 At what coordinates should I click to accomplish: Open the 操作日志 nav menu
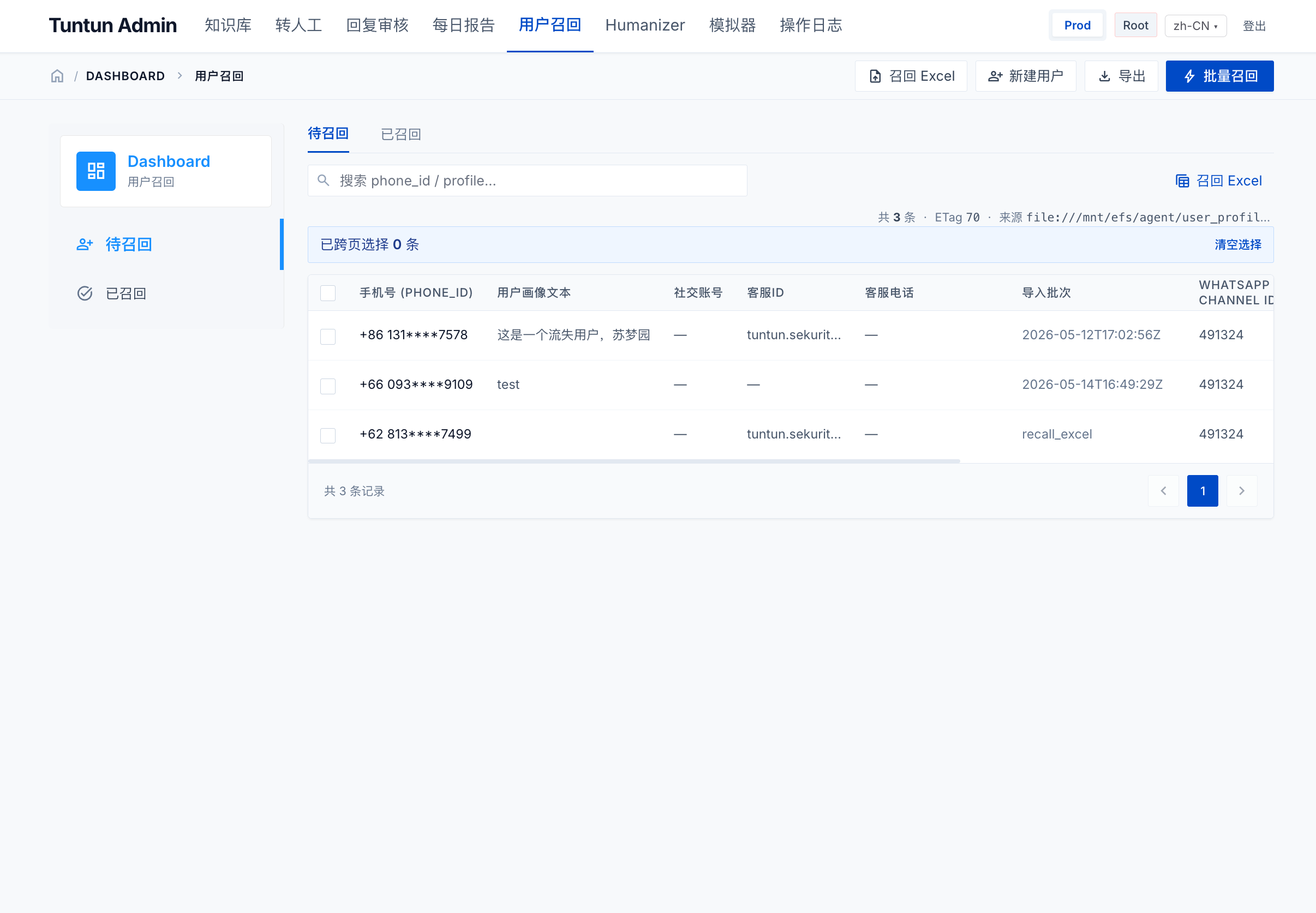[811, 25]
